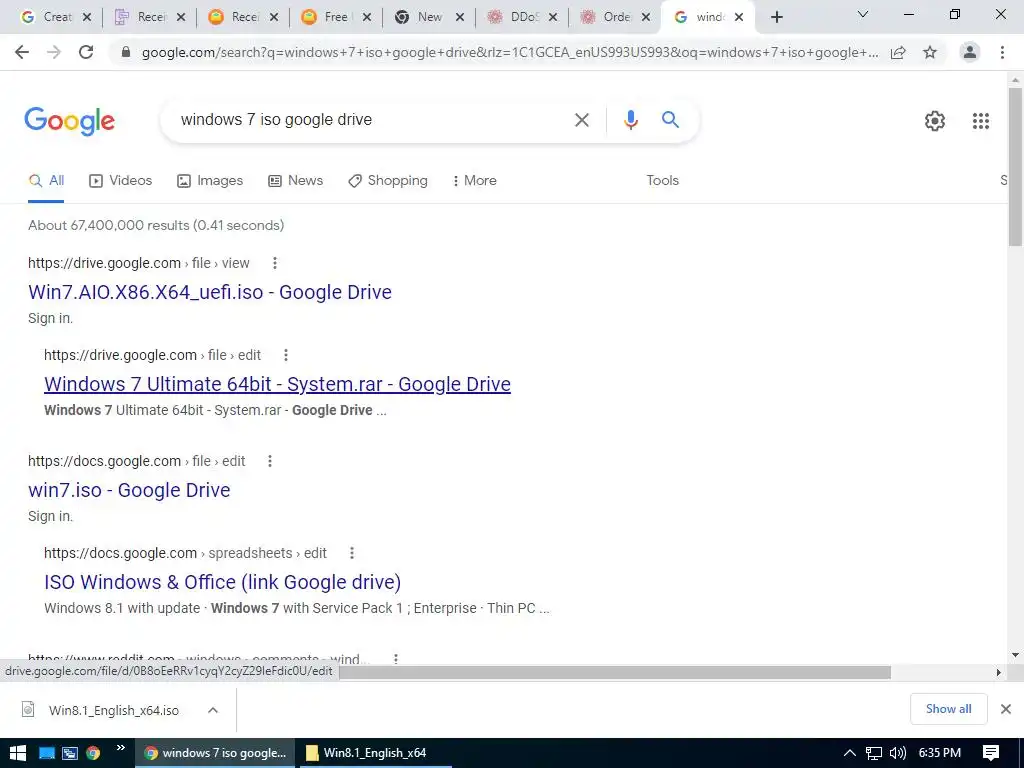Open options for the reddit.com result

tap(396, 659)
